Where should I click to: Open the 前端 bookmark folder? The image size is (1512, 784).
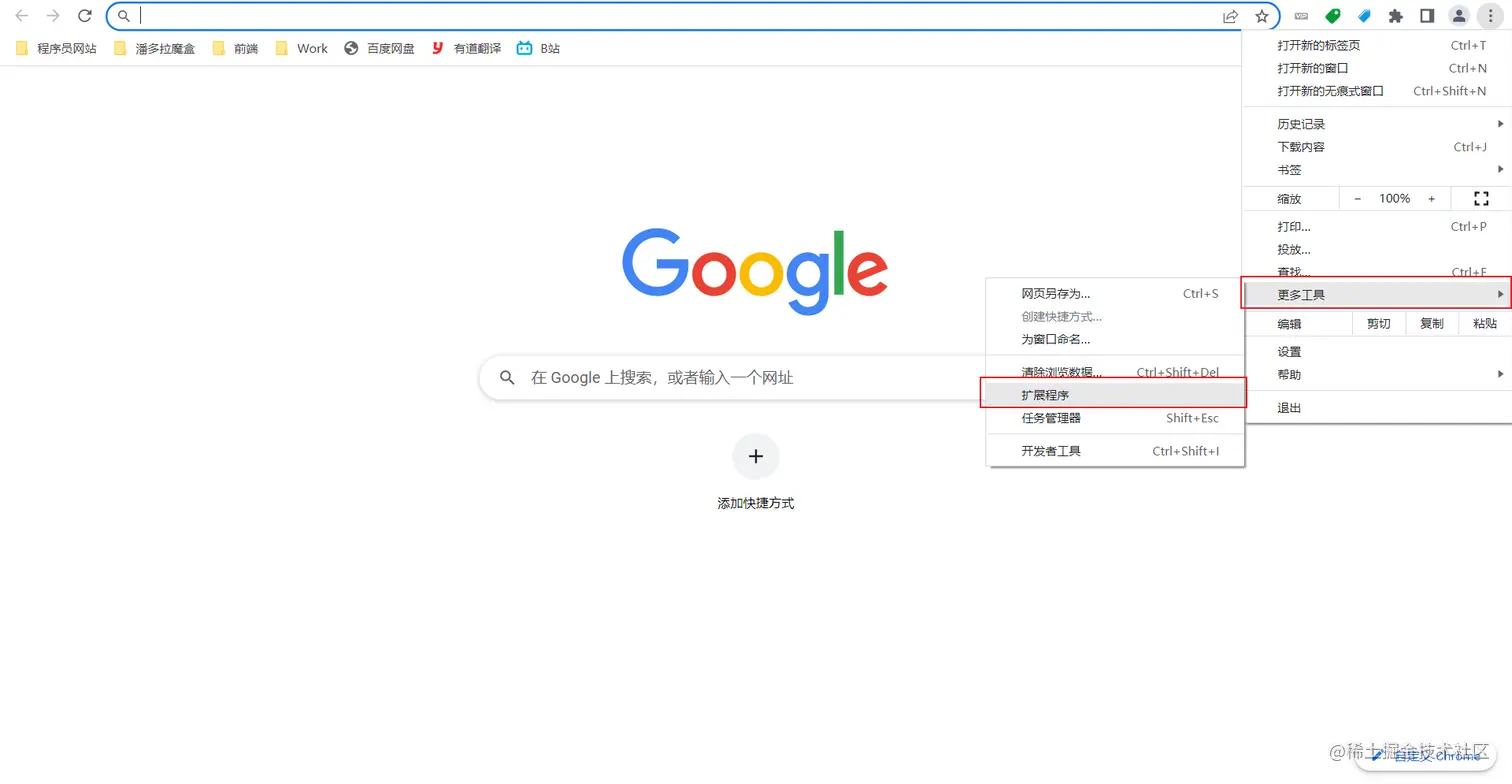[x=235, y=48]
